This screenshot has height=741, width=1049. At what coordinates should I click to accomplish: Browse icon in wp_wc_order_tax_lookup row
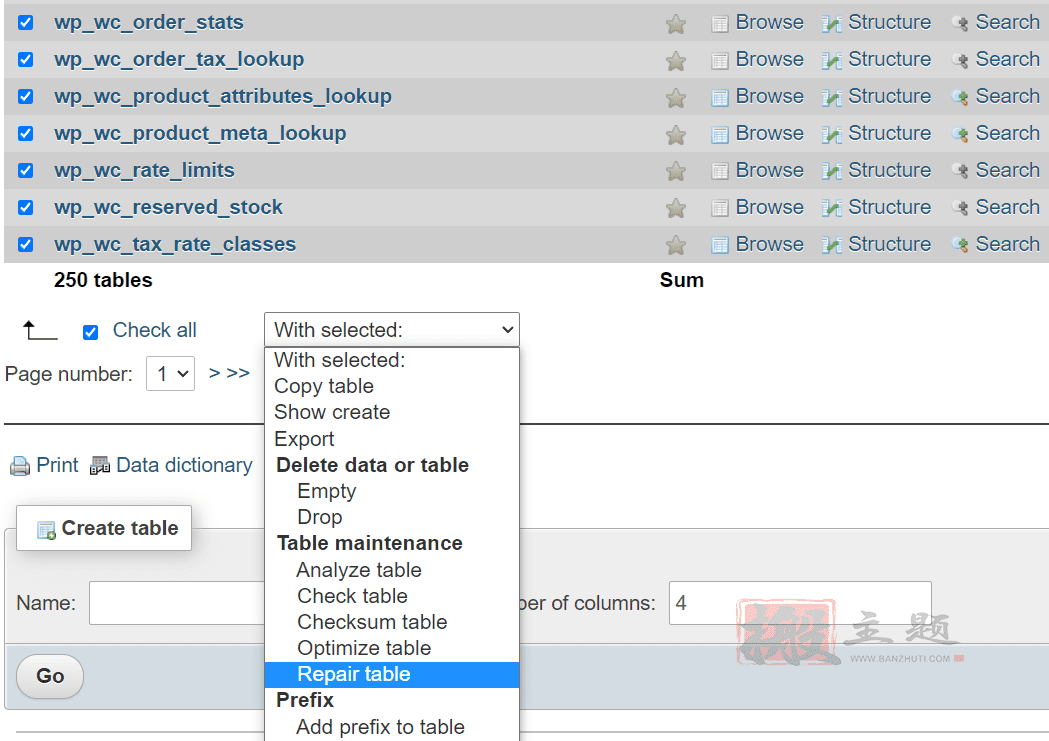point(720,61)
